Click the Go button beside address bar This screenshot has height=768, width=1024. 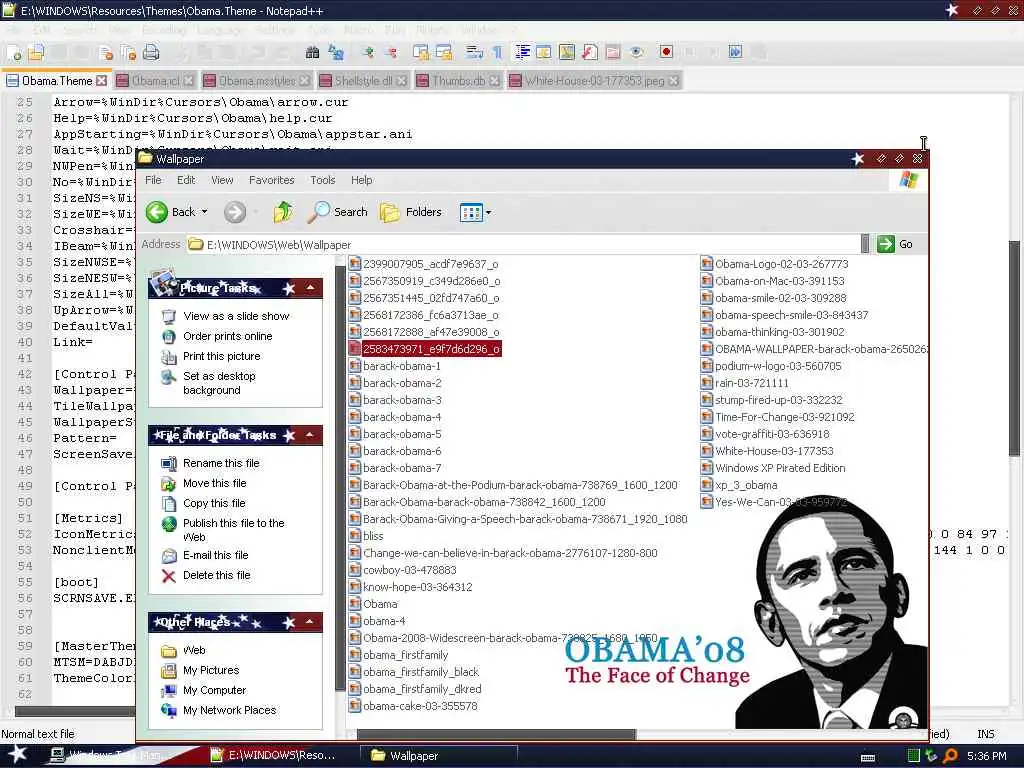tap(895, 244)
